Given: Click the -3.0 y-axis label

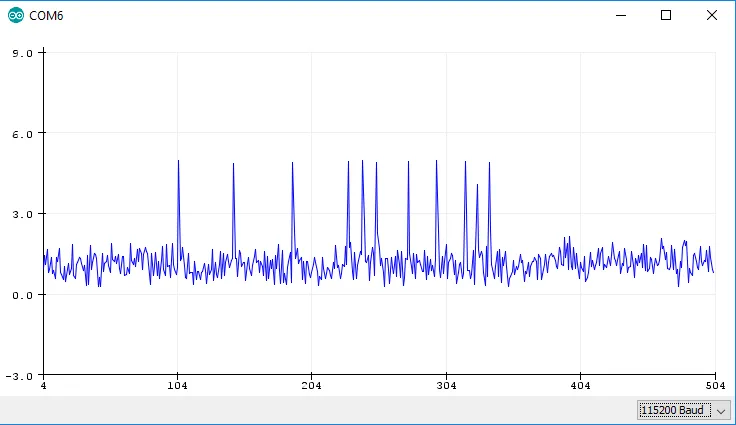Looking at the screenshot, I should pos(20,376).
